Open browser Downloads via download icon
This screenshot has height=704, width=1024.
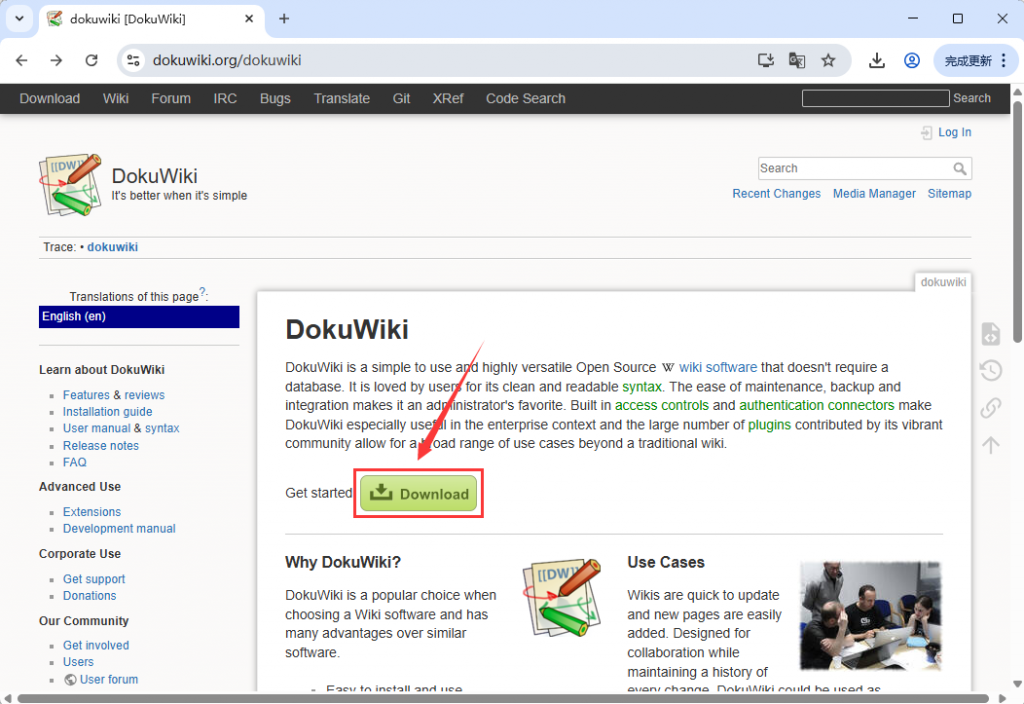(877, 60)
